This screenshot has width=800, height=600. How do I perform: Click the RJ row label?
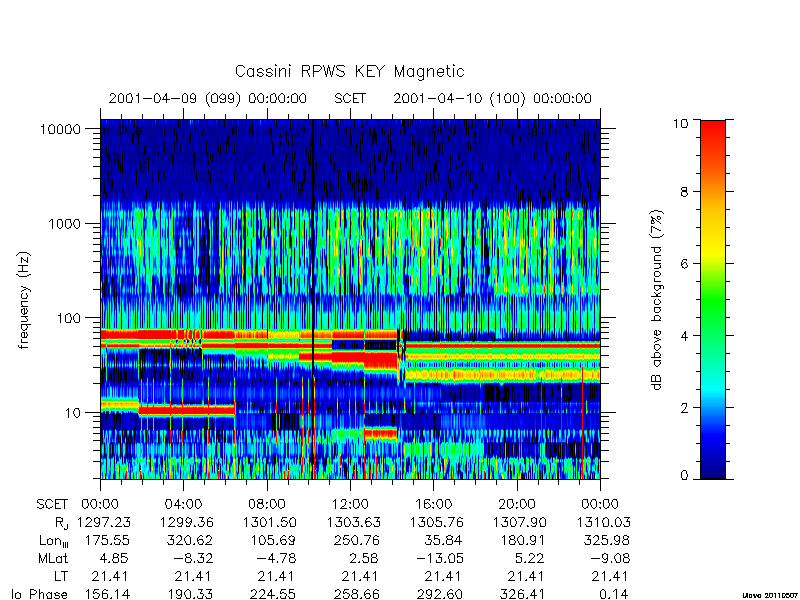(x=61, y=523)
